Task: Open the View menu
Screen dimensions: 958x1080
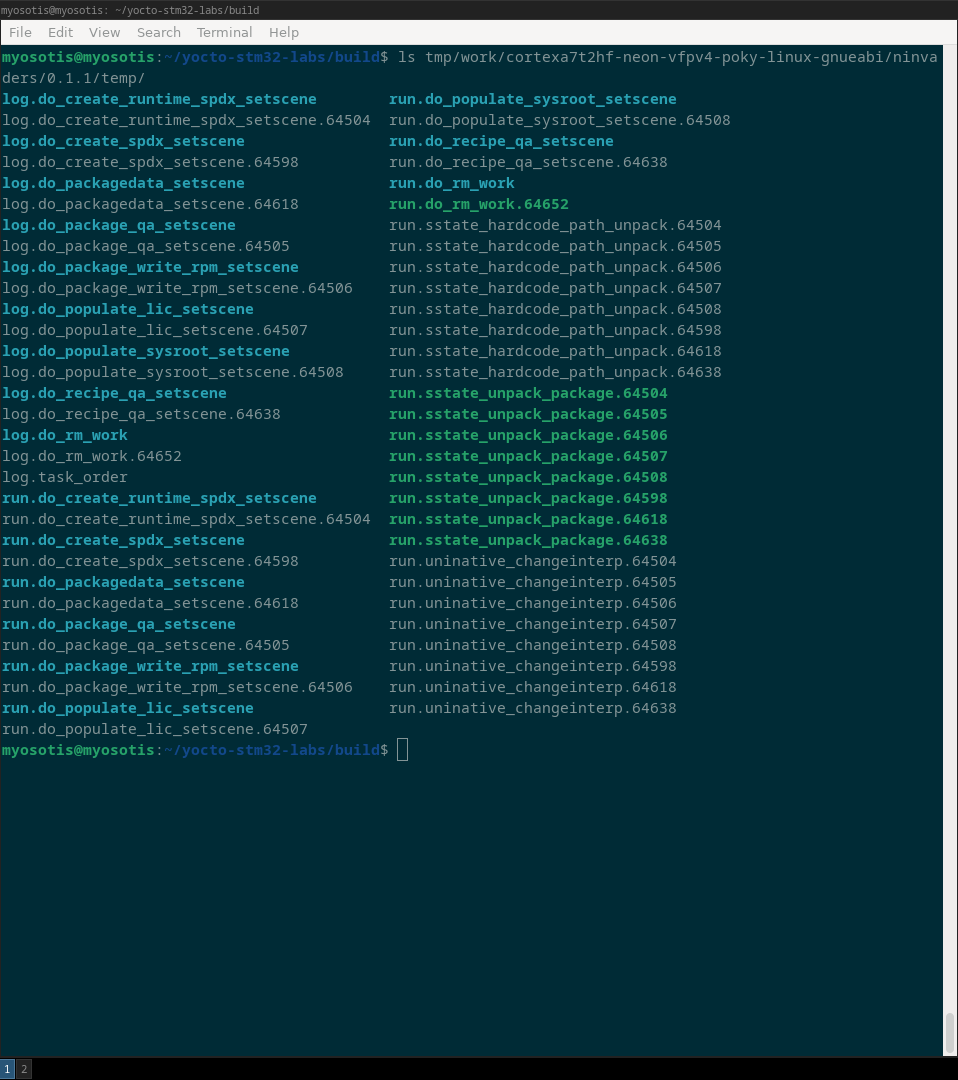Action: [104, 32]
